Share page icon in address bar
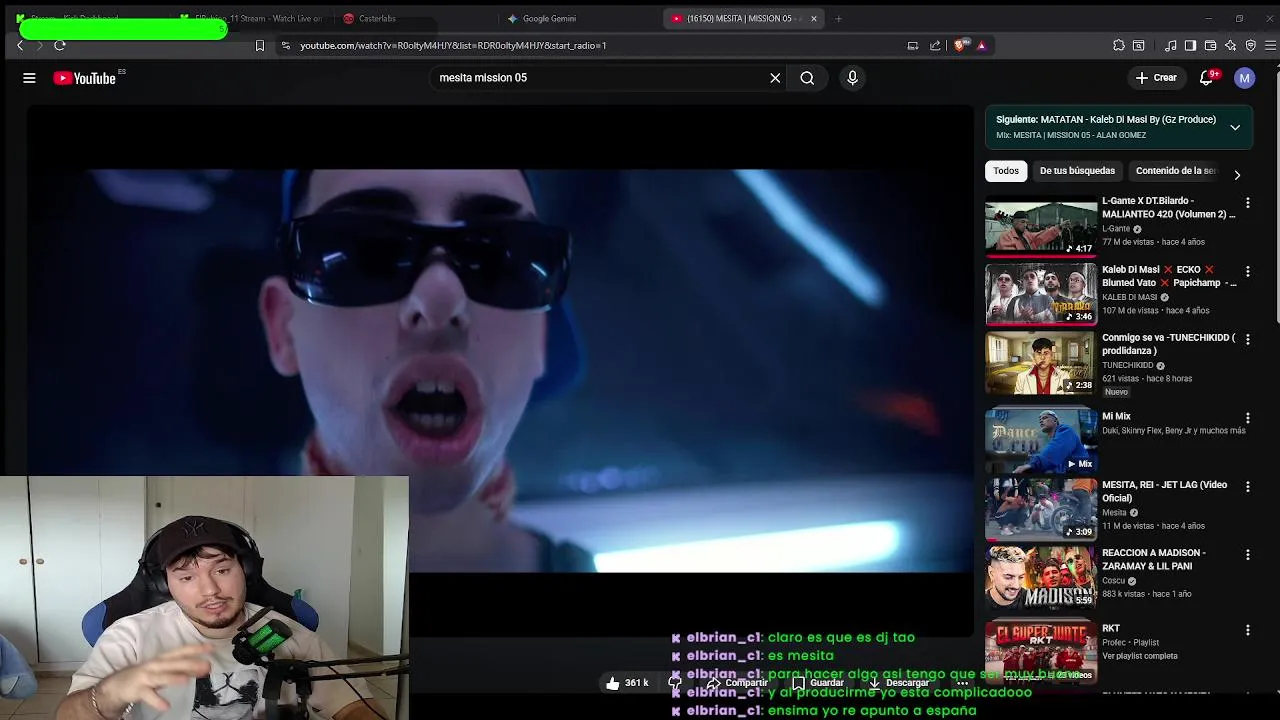Screen dimensions: 1280x720 pyautogui.click(x=935, y=45)
